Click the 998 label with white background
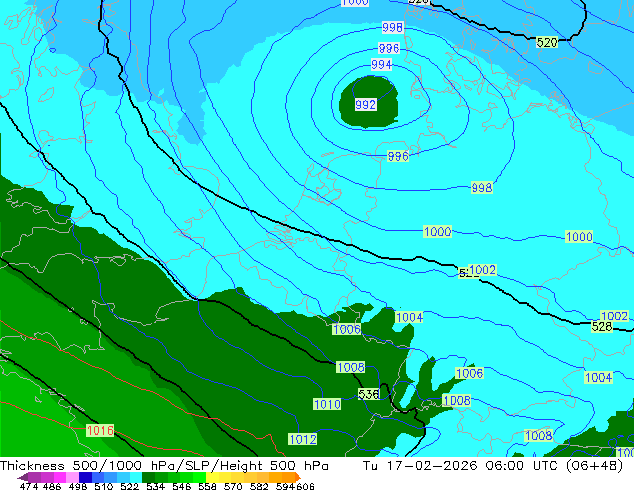 [x=392, y=27]
